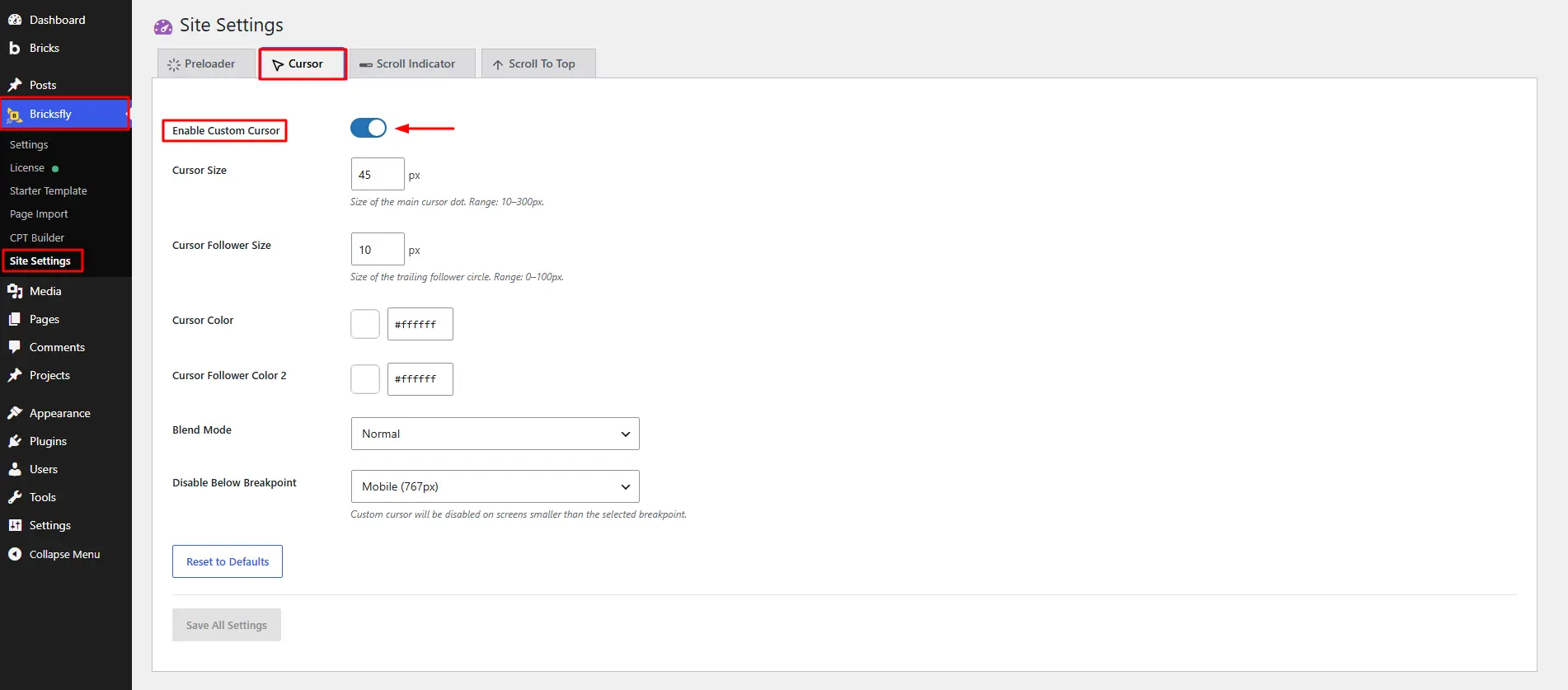Open Bricksfly Settings submenu item
This screenshot has height=690, width=1568.
29,144
